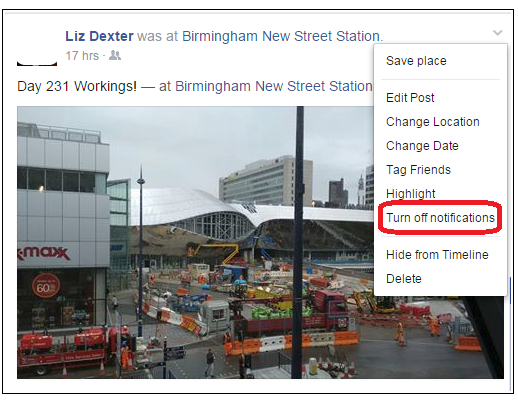Choose Delete from the post menu
This screenshot has width=518, height=402.
click(404, 279)
